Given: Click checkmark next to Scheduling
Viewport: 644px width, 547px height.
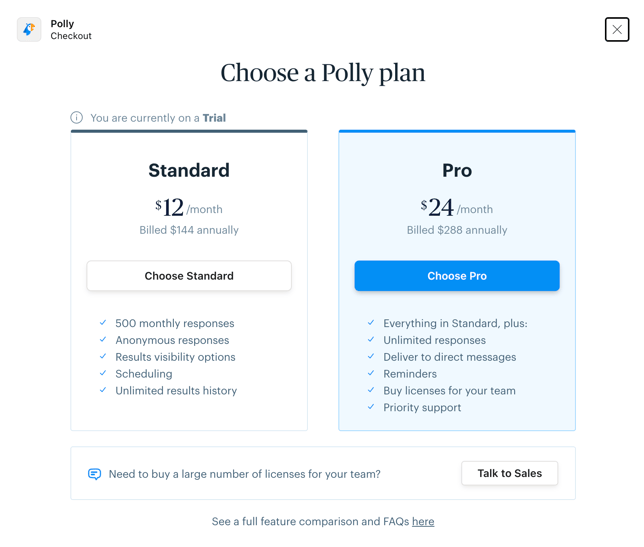Looking at the screenshot, I should (x=103, y=374).
